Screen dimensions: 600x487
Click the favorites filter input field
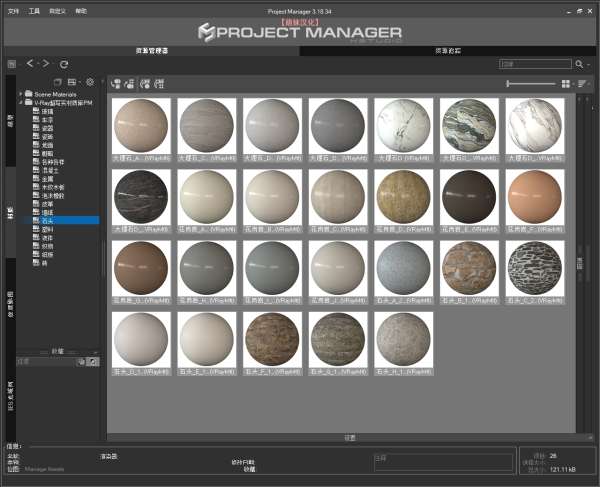[x=46, y=362]
